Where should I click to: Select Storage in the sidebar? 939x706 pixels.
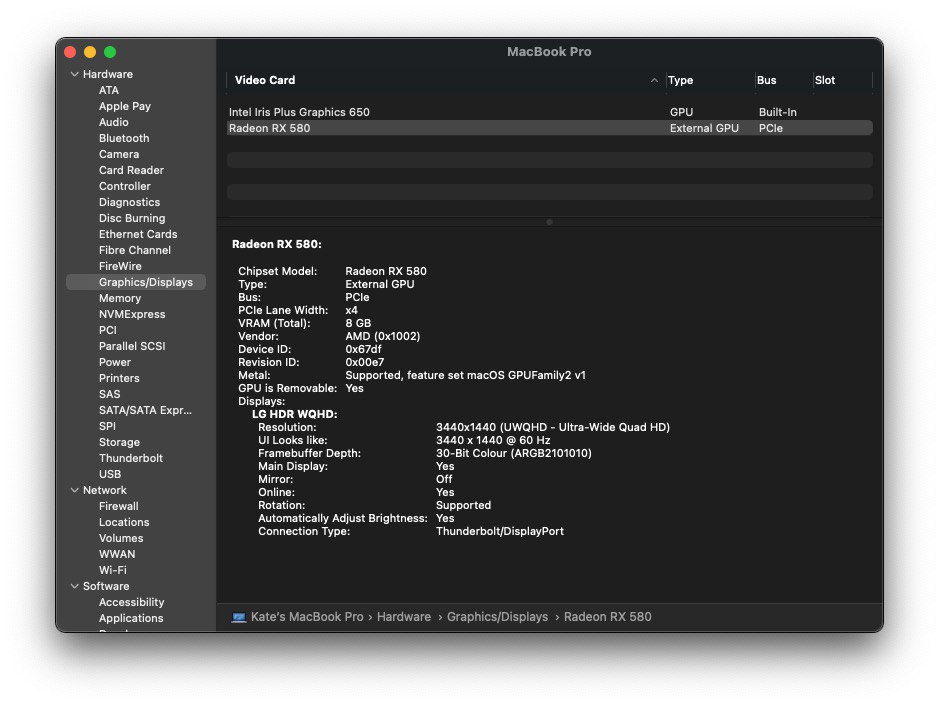coord(119,443)
